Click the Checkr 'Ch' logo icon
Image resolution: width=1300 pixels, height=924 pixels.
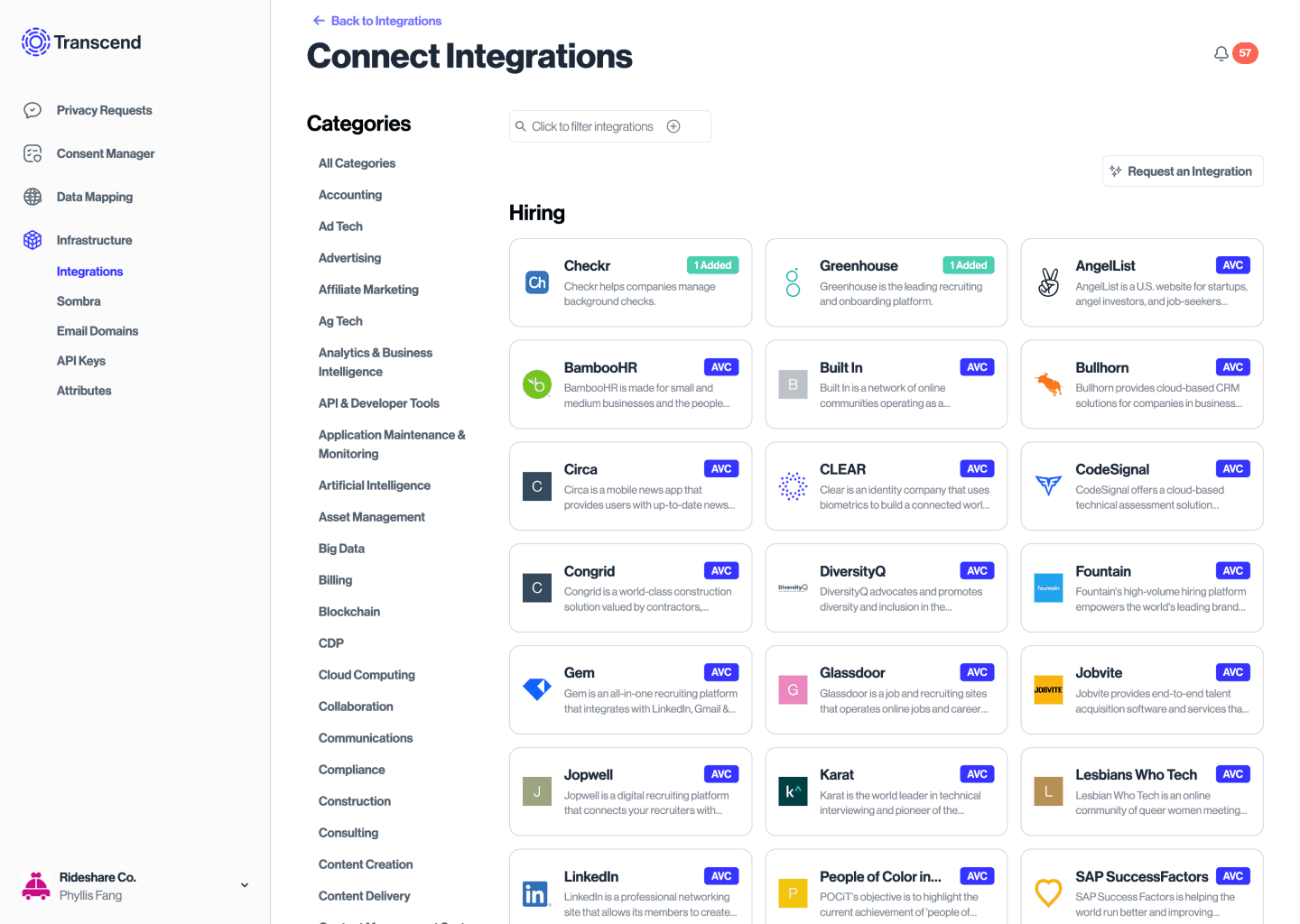pos(536,282)
